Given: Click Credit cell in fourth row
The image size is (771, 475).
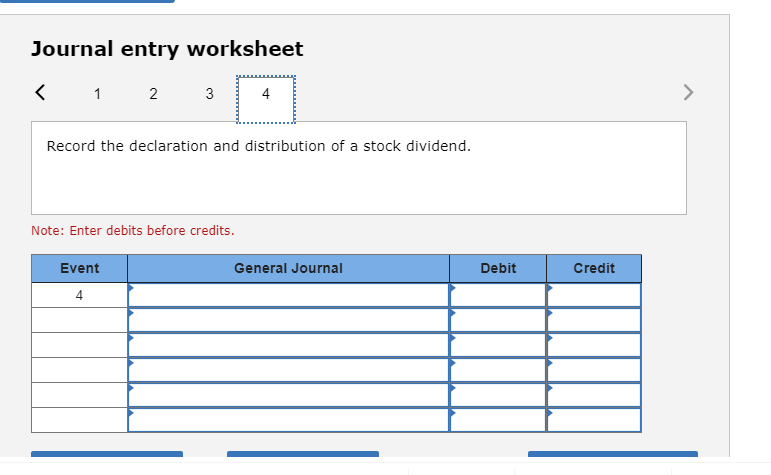Looking at the screenshot, I should [x=594, y=370].
